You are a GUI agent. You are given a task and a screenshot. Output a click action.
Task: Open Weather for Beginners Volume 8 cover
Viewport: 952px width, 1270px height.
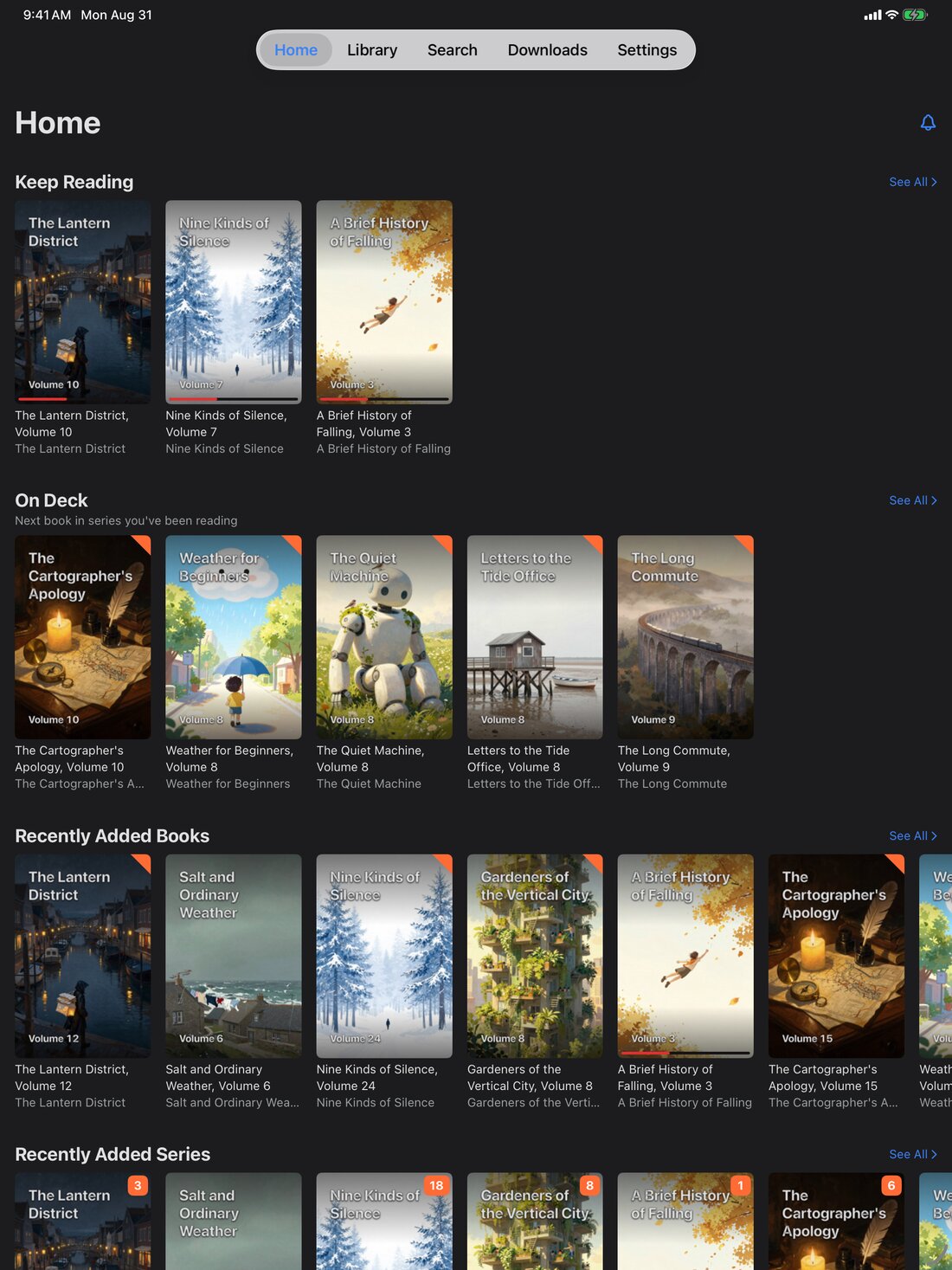[x=234, y=637]
